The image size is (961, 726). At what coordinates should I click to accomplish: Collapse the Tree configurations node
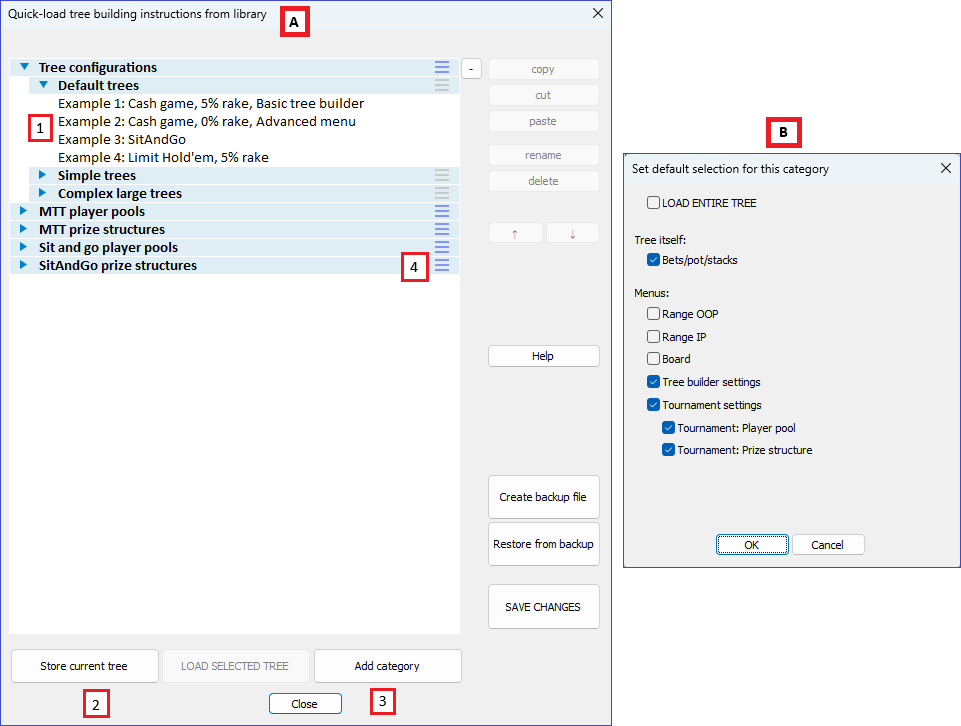click(x=22, y=67)
